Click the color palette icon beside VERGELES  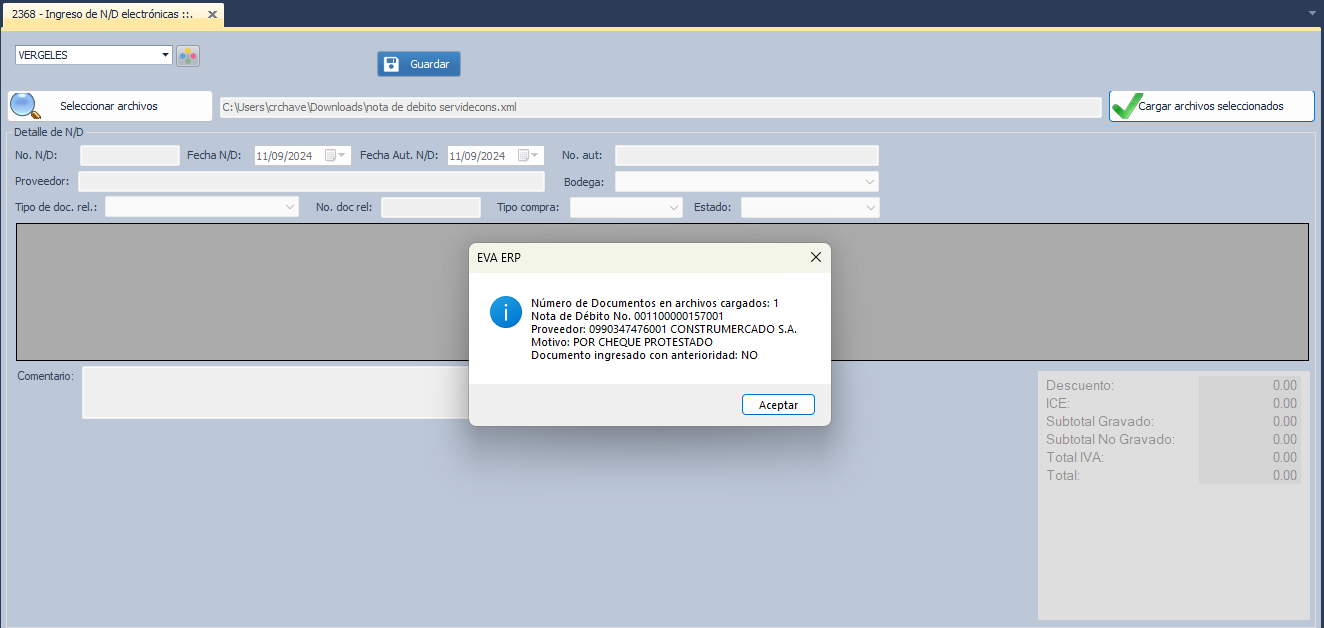(x=188, y=56)
